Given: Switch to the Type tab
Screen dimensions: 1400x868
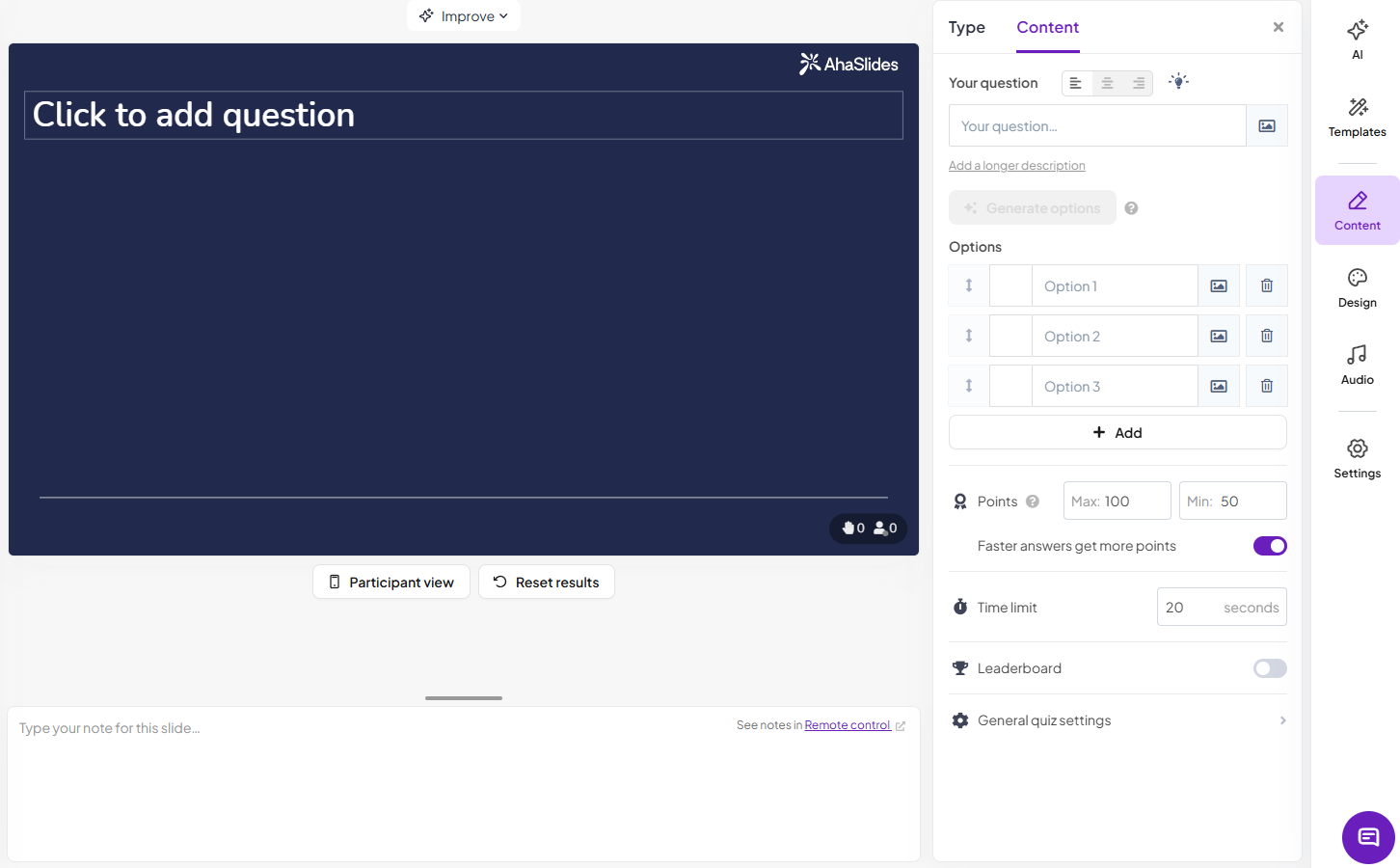Looking at the screenshot, I should (x=966, y=28).
